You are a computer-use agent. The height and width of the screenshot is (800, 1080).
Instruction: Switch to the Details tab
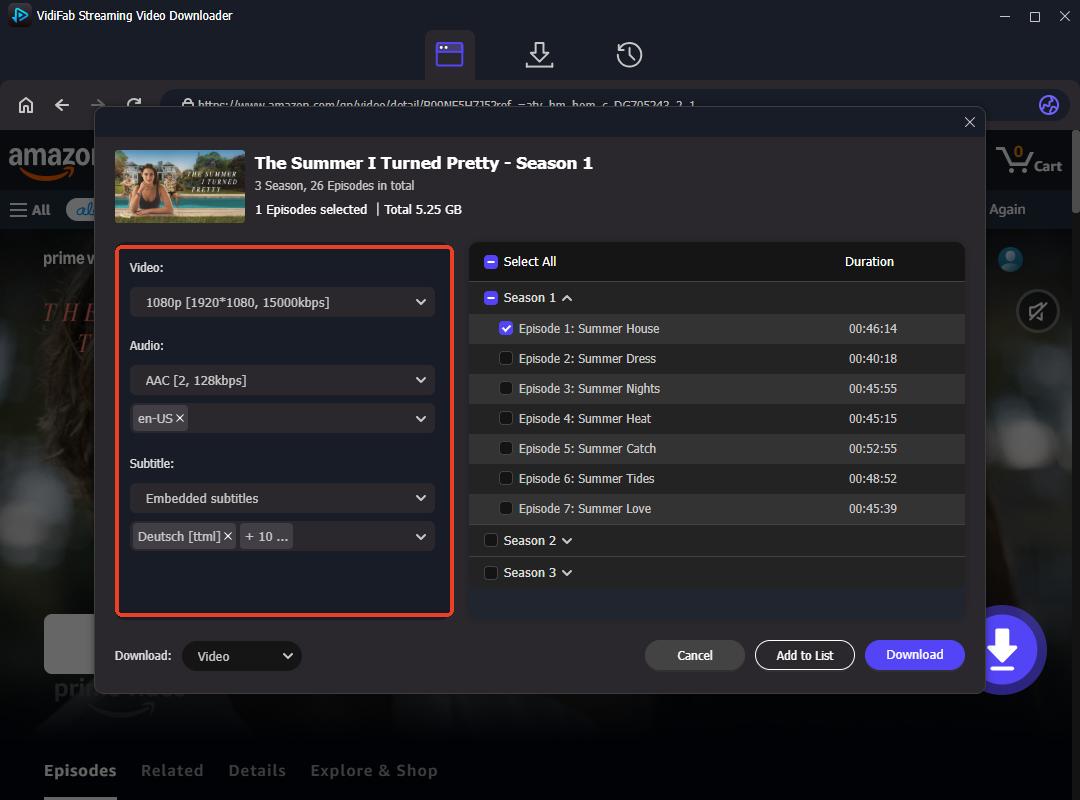click(x=257, y=770)
